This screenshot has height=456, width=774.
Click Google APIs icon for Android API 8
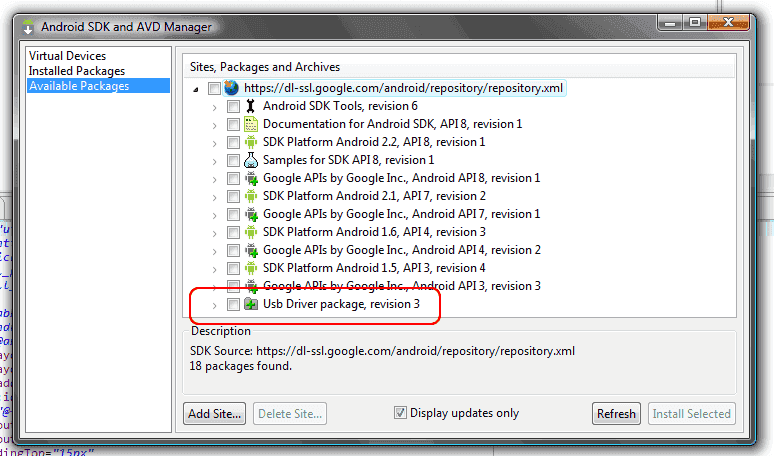251,178
